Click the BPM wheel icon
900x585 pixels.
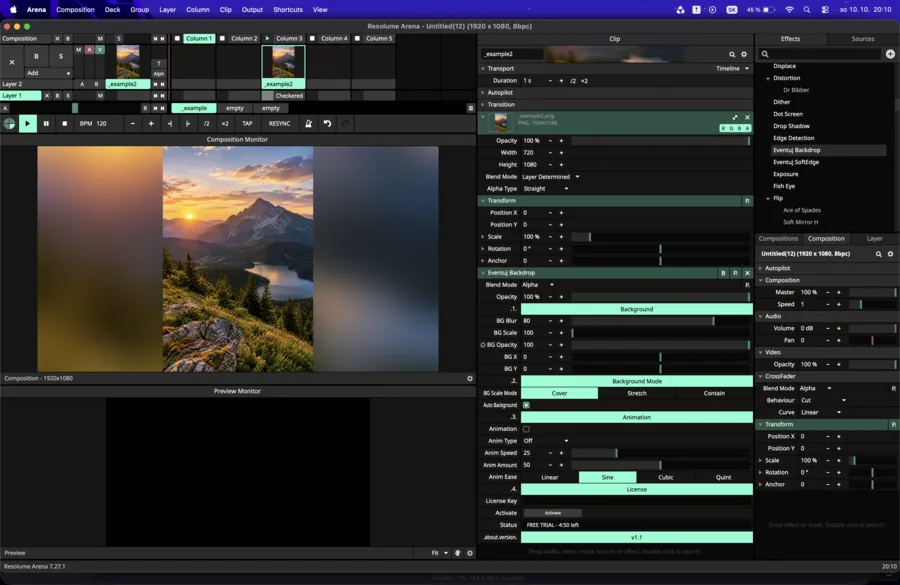9,123
